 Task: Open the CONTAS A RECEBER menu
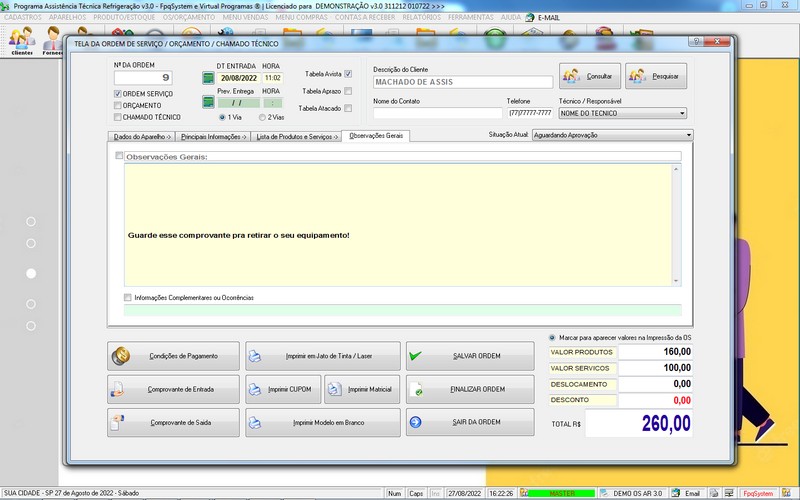click(x=365, y=17)
